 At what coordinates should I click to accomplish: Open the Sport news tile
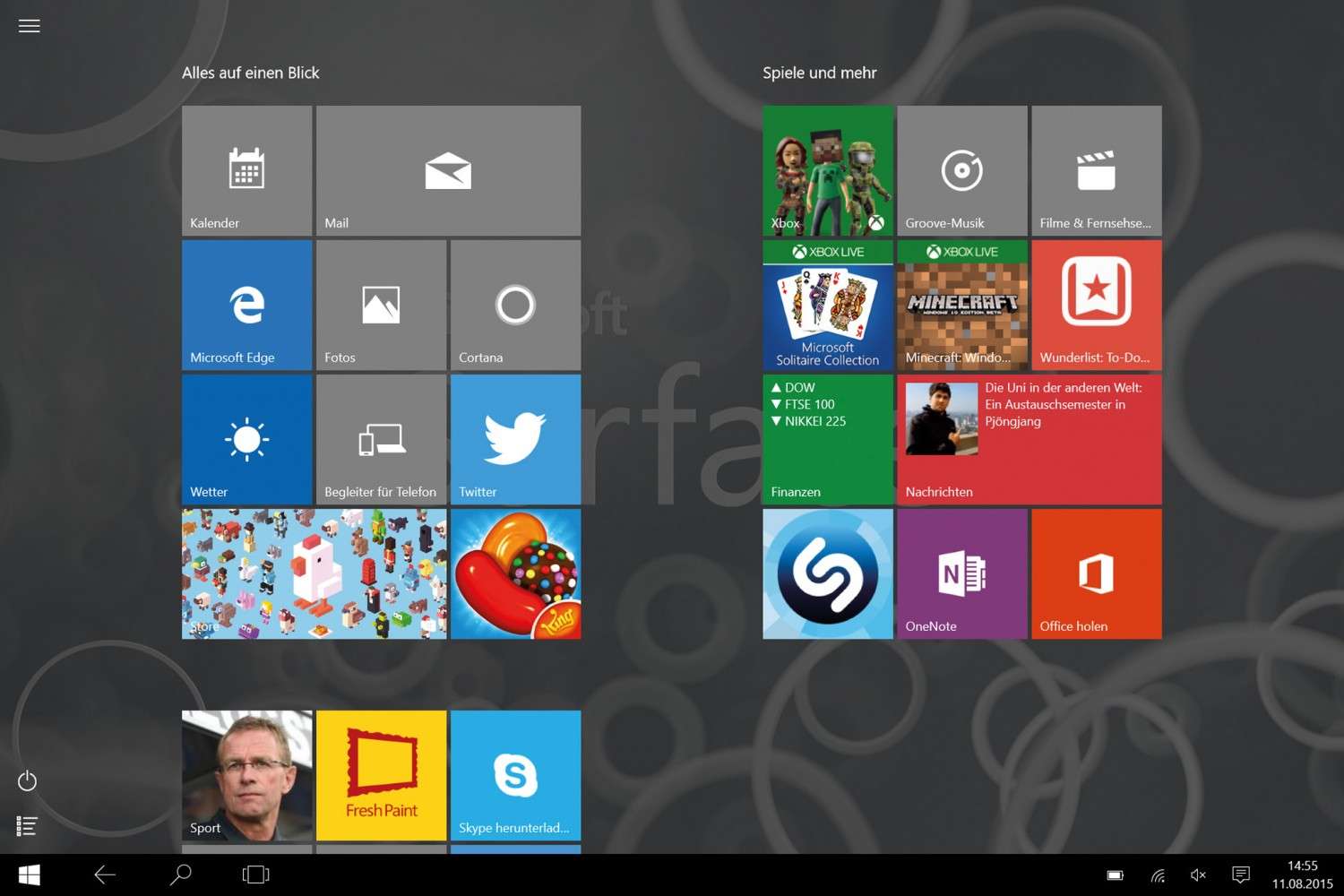click(246, 775)
